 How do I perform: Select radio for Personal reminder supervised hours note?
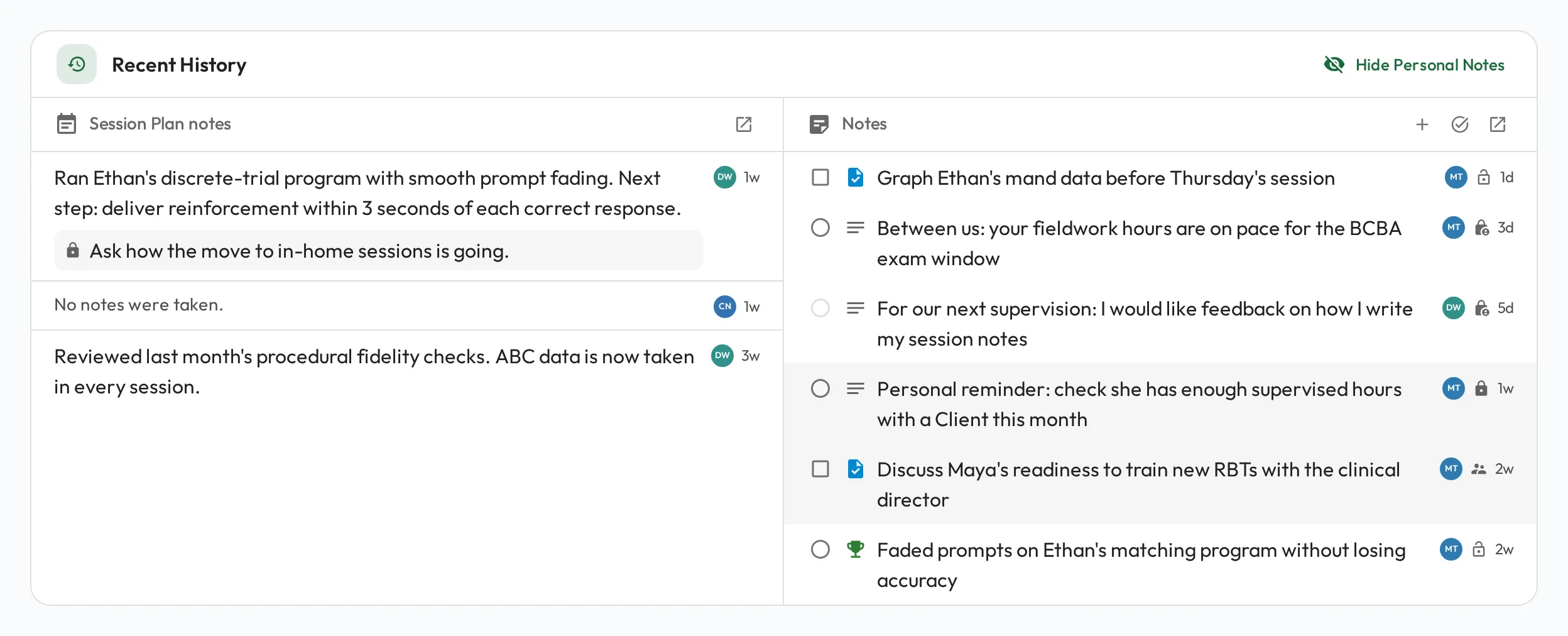tap(820, 388)
